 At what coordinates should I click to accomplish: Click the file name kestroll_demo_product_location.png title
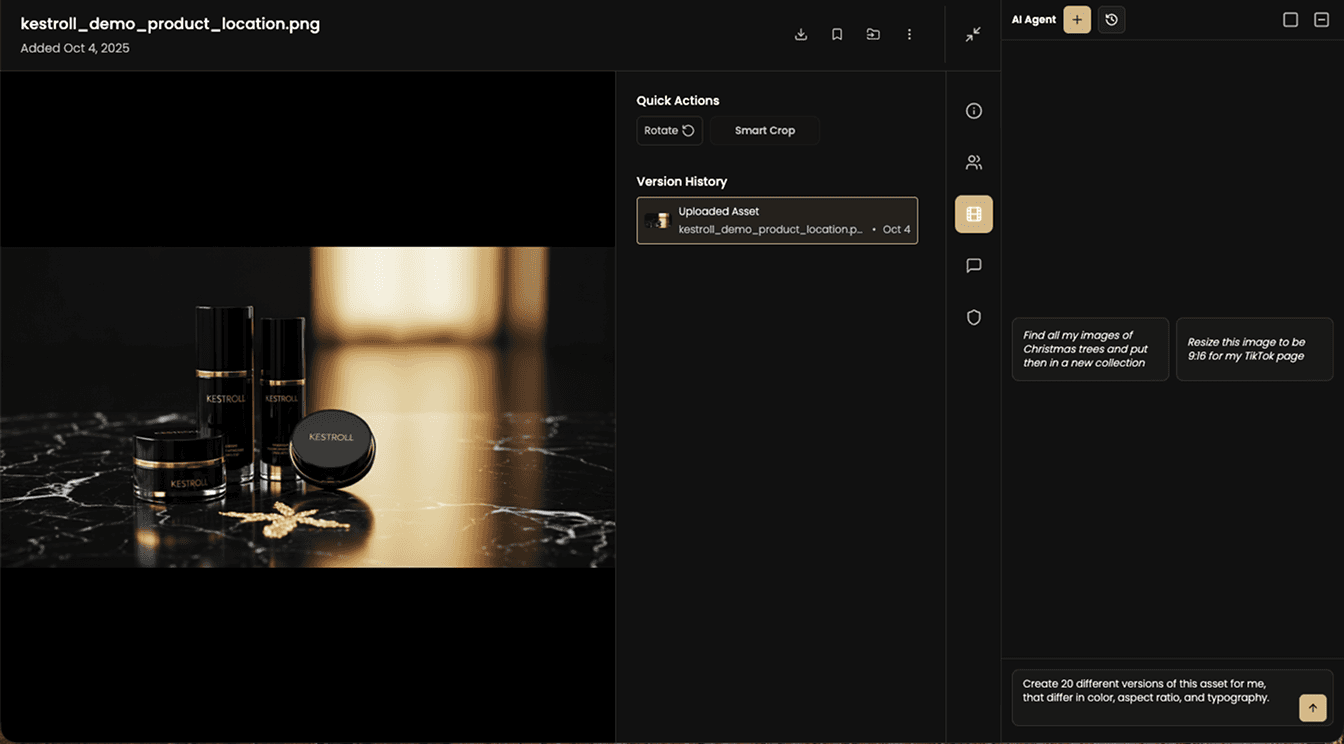(170, 24)
